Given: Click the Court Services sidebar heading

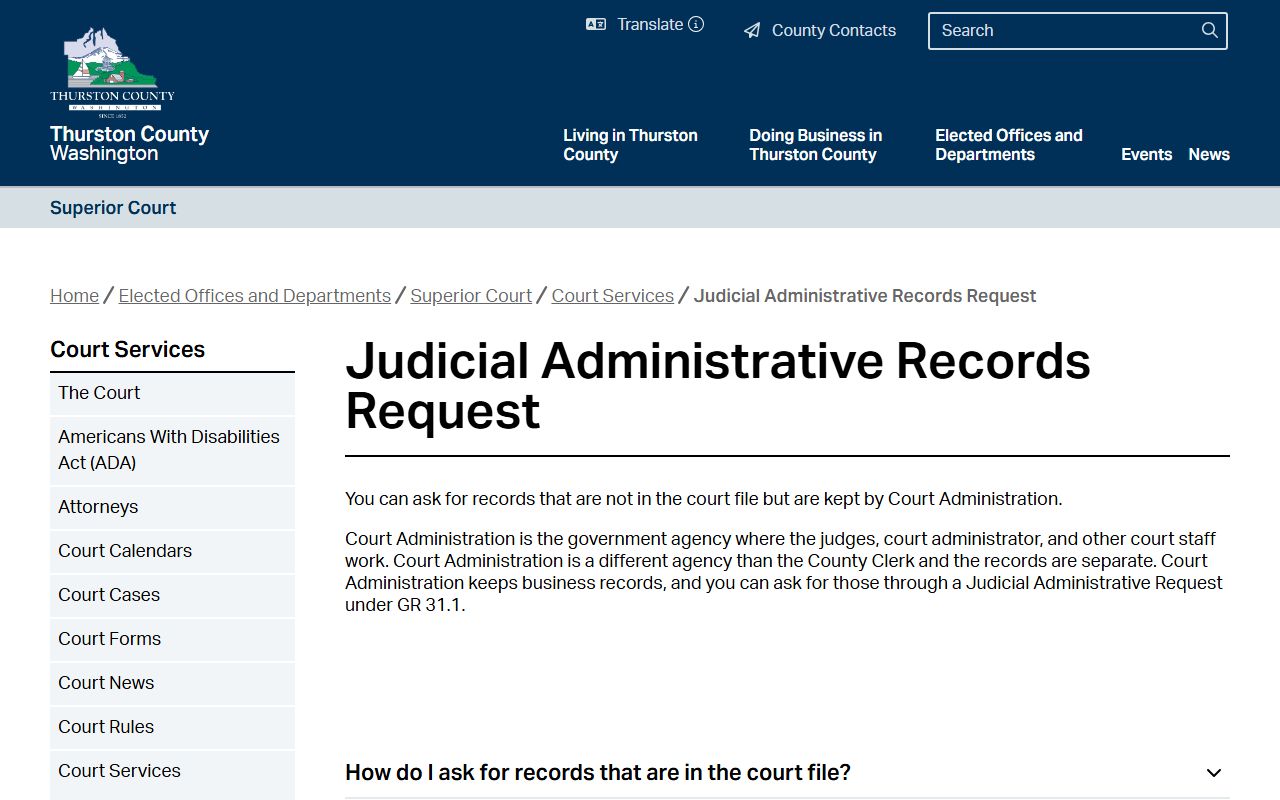Looking at the screenshot, I should (128, 349).
